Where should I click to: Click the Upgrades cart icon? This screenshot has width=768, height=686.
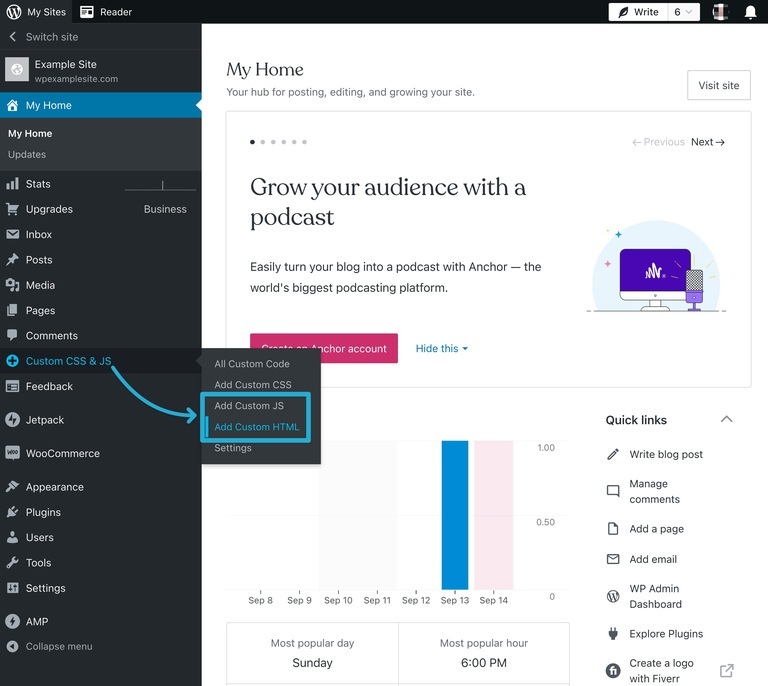coord(12,209)
